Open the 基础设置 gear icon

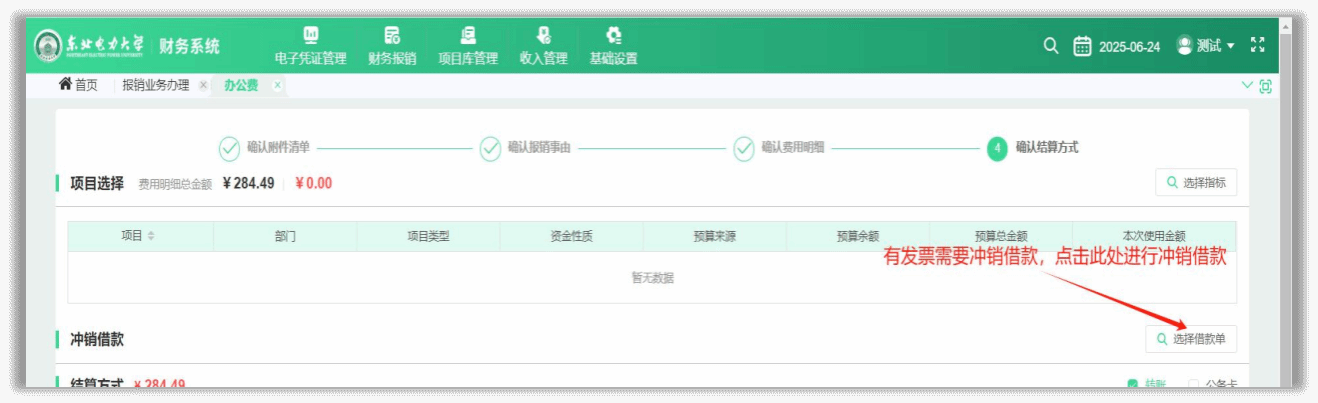613,36
